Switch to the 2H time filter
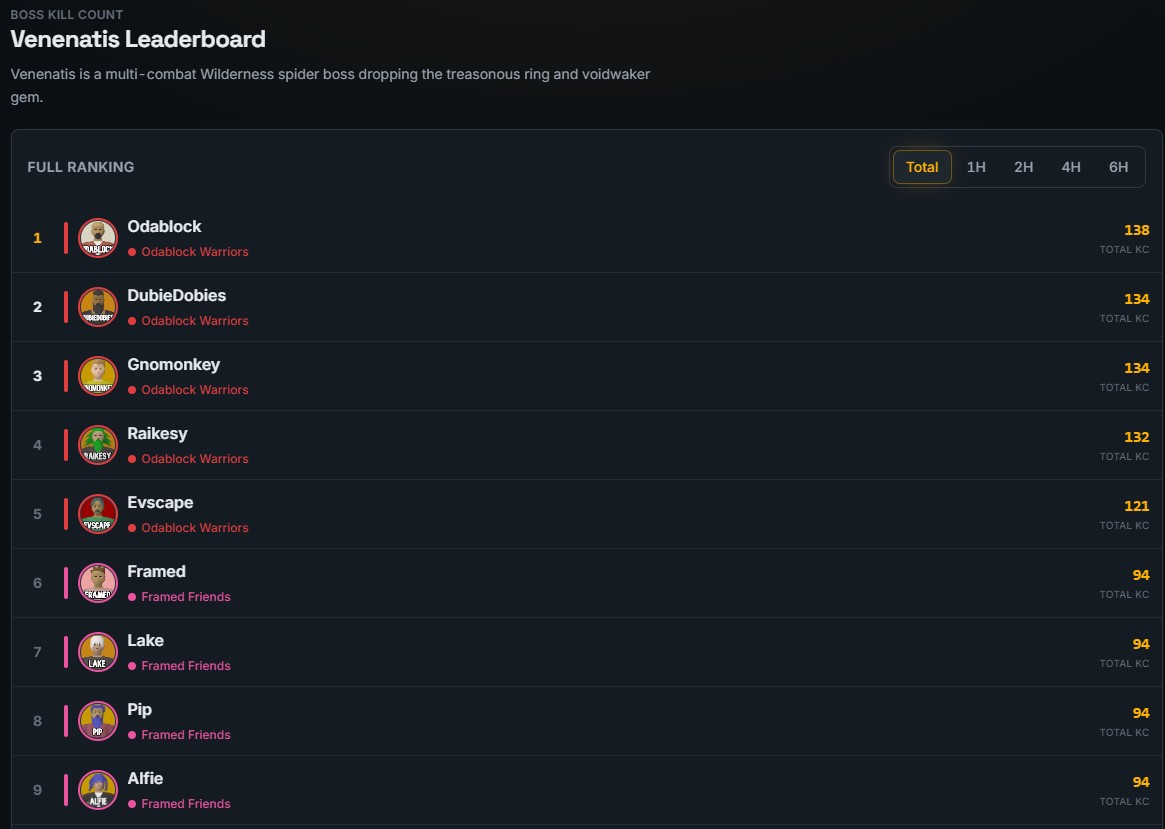The height and width of the screenshot is (829, 1165). point(1024,167)
